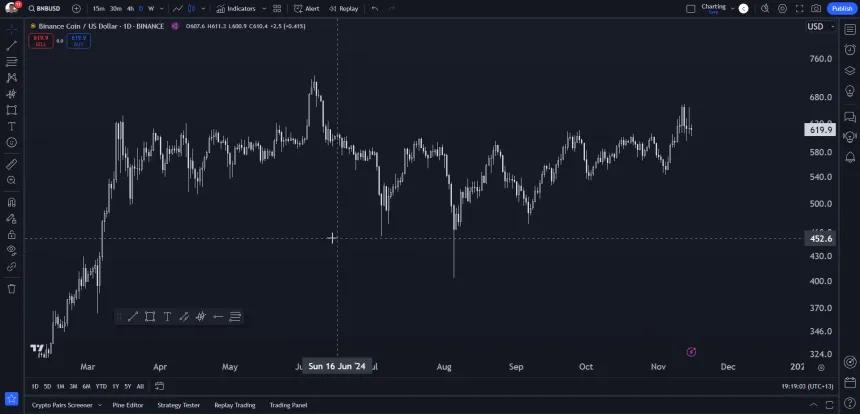
Task: Open the watchlist panel icon
Action: coord(850,30)
